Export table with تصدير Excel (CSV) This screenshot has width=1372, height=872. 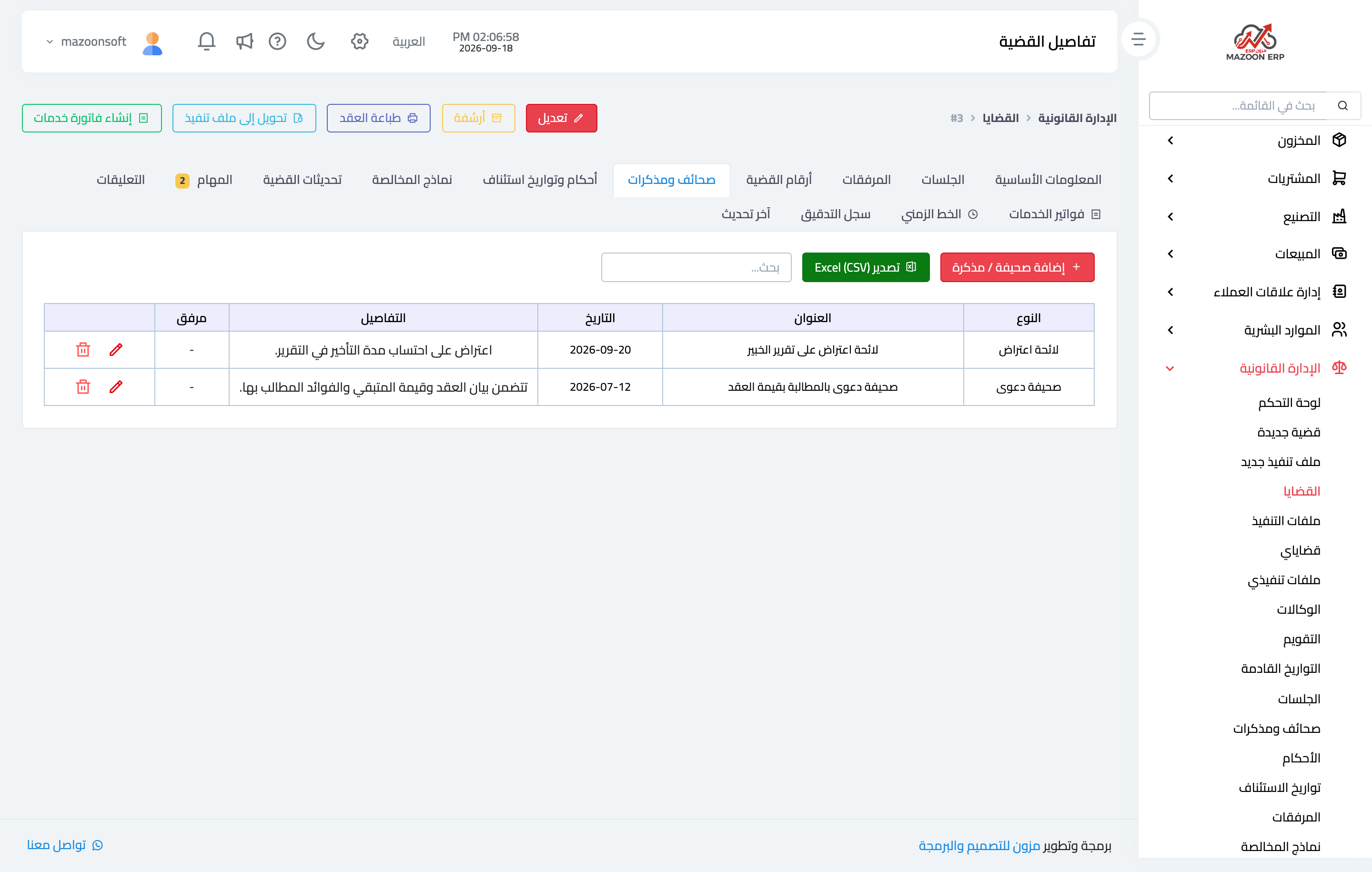coord(866,267)
